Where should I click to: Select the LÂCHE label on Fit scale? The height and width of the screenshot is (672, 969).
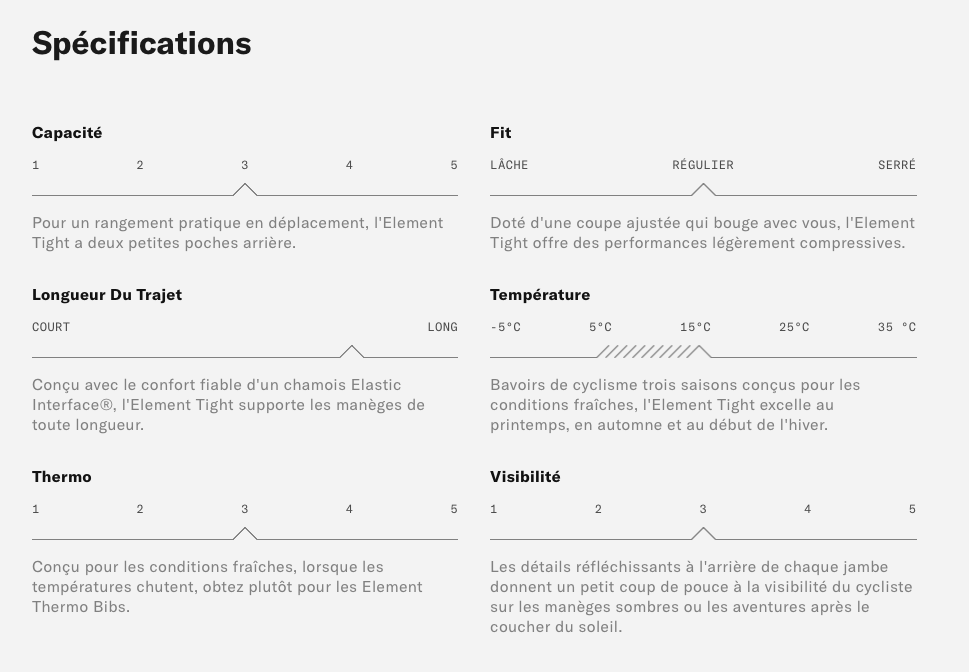(x=509, y=165)
